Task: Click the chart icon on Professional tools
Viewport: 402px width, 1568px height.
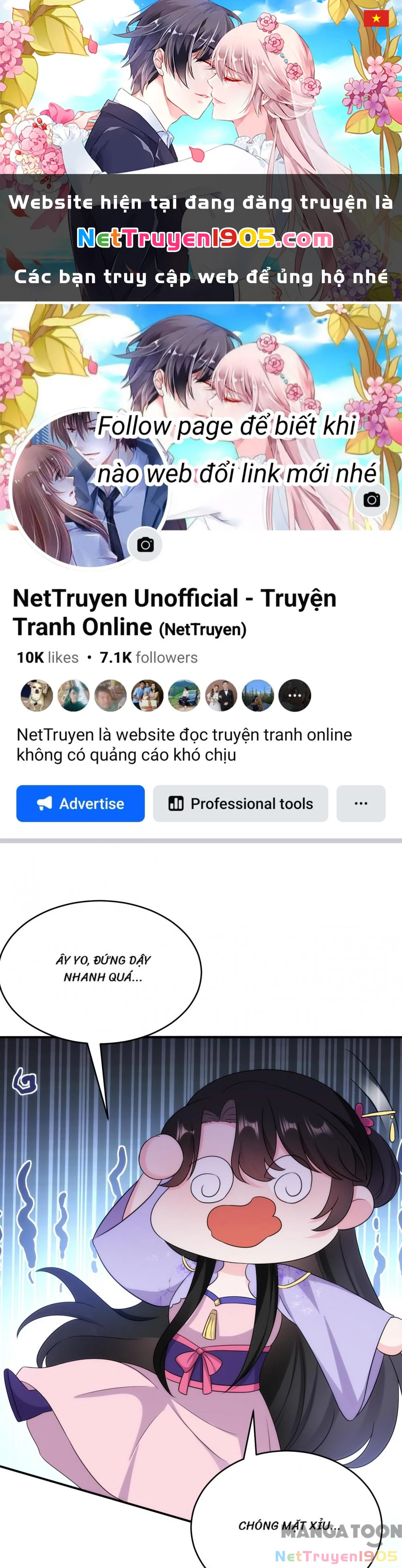Action: tap(175, 803)
